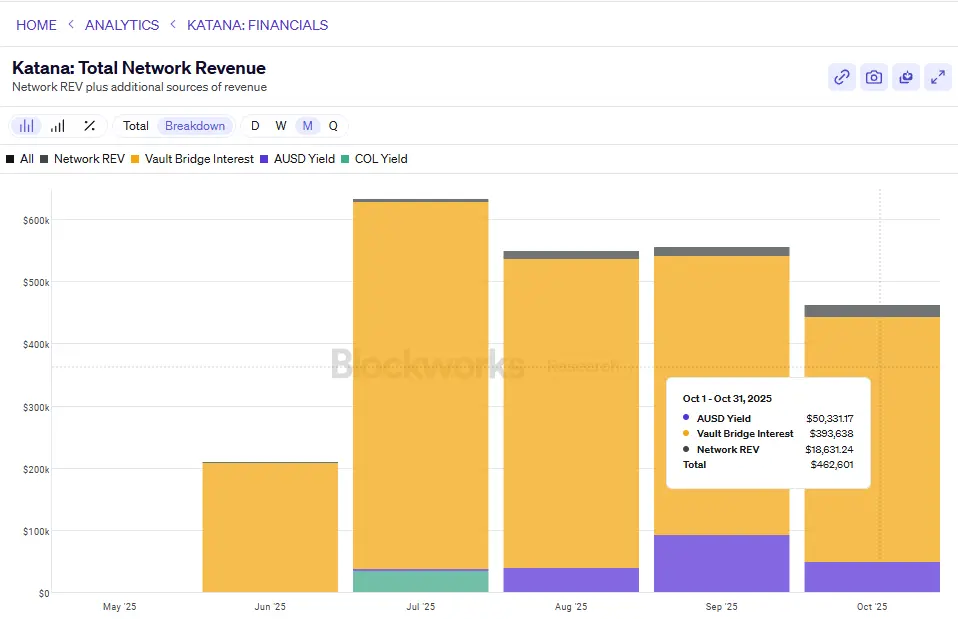Copy the chart link with the link icon
The height and width of the screenshot is (619, 958).
pyautogui.click(x=842, y=77)
